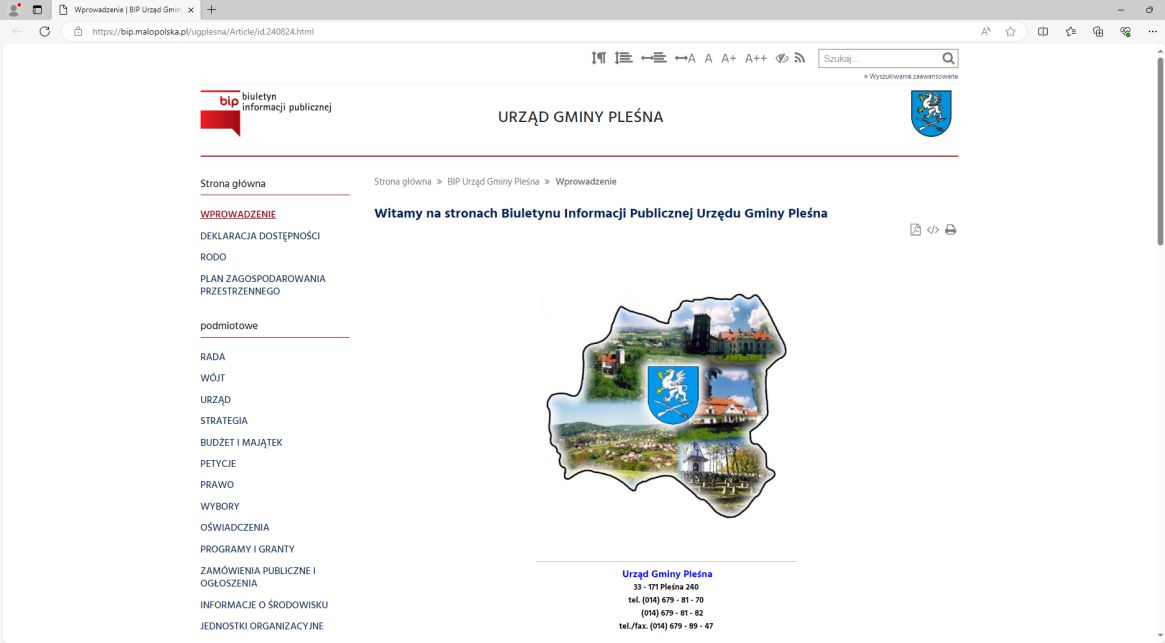Open the Collections icon

(x=1098, y=31)
